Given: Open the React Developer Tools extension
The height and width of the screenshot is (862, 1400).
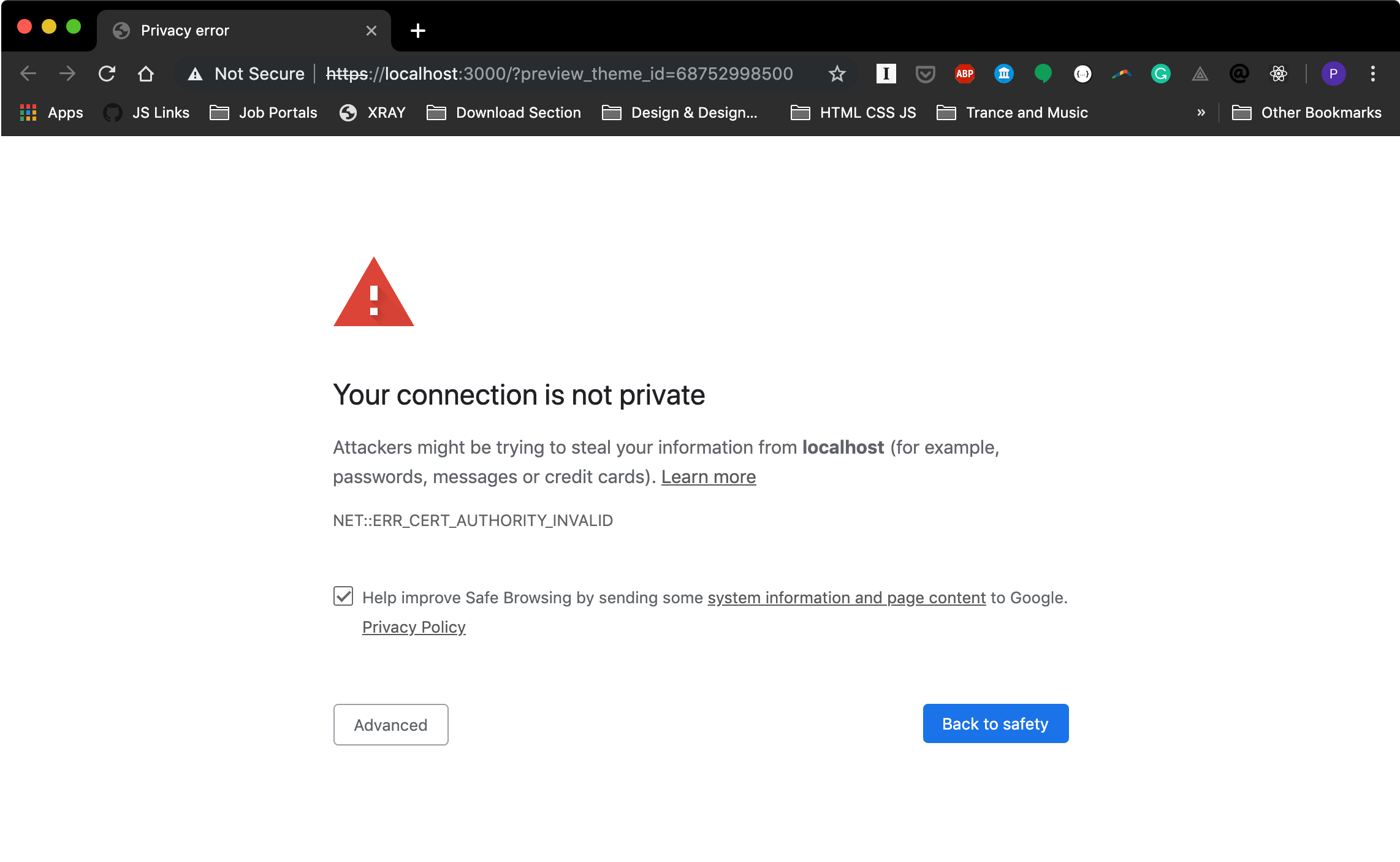Looking at the screenshot, I should tap(1278, 74).
